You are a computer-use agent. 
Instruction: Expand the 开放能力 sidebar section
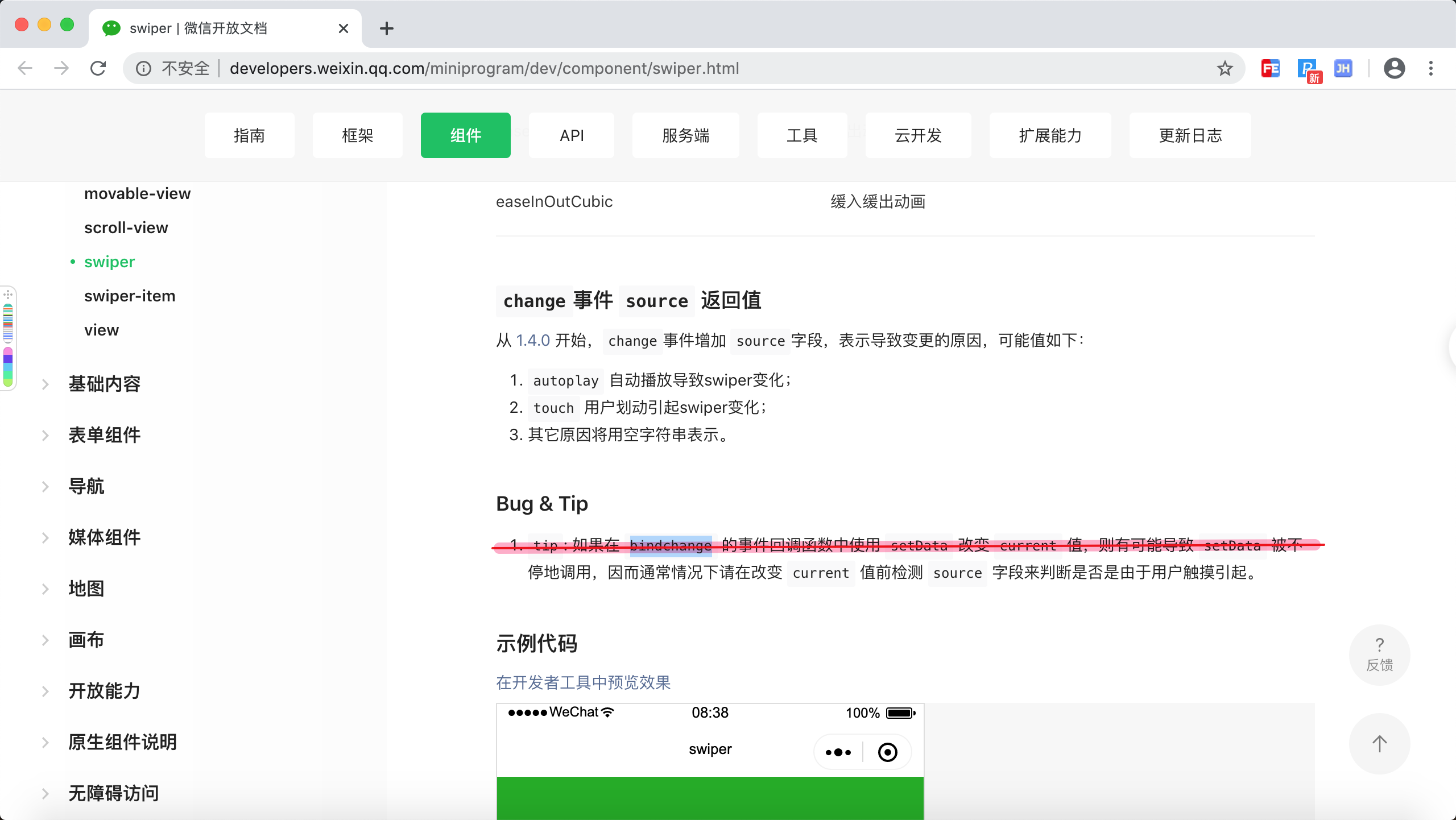(x=104, y=691)
